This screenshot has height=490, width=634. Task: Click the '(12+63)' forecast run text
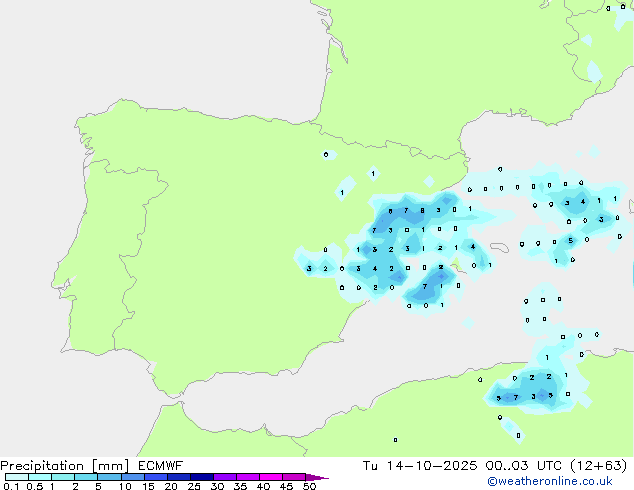click(x=599, y=466)
